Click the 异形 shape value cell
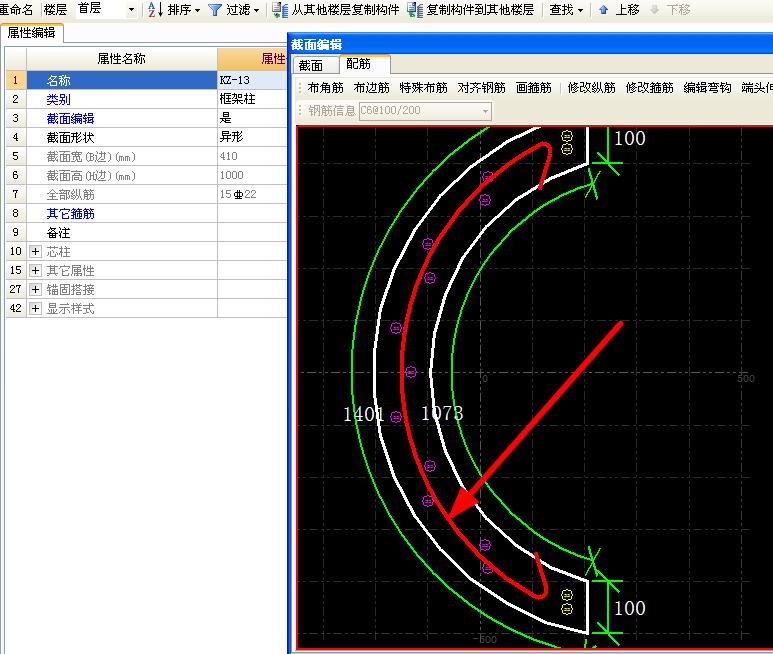This screenshot has width=773, height=654. coord(252,137)
